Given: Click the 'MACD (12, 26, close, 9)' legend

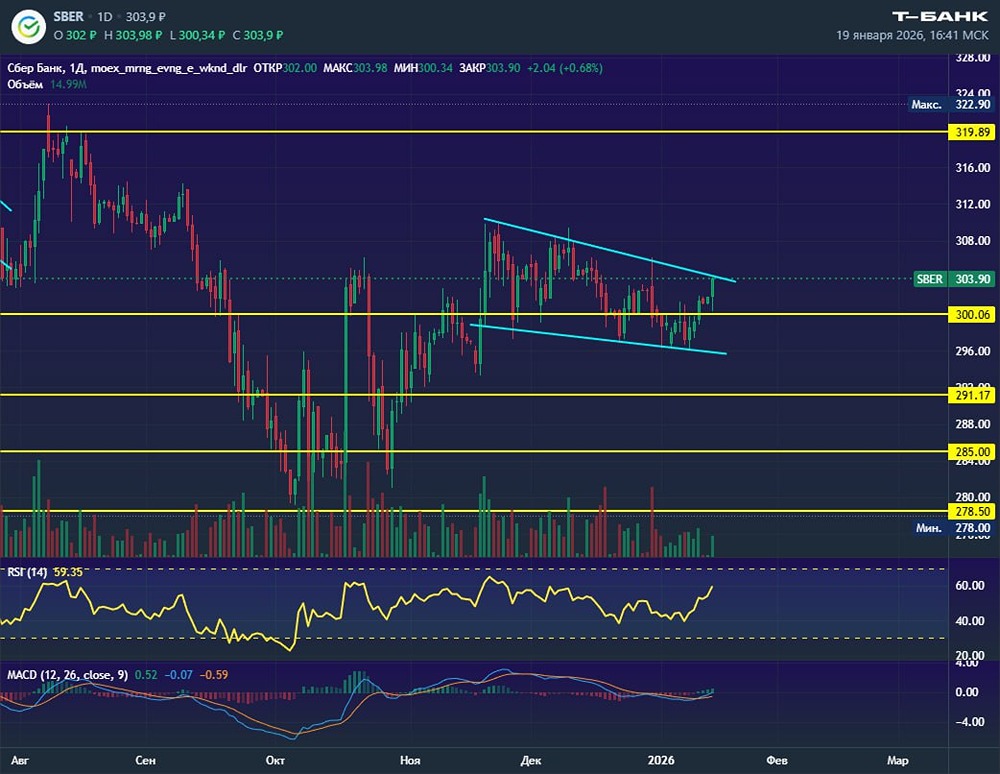Looking at the screenshot, I should point(68,675).
